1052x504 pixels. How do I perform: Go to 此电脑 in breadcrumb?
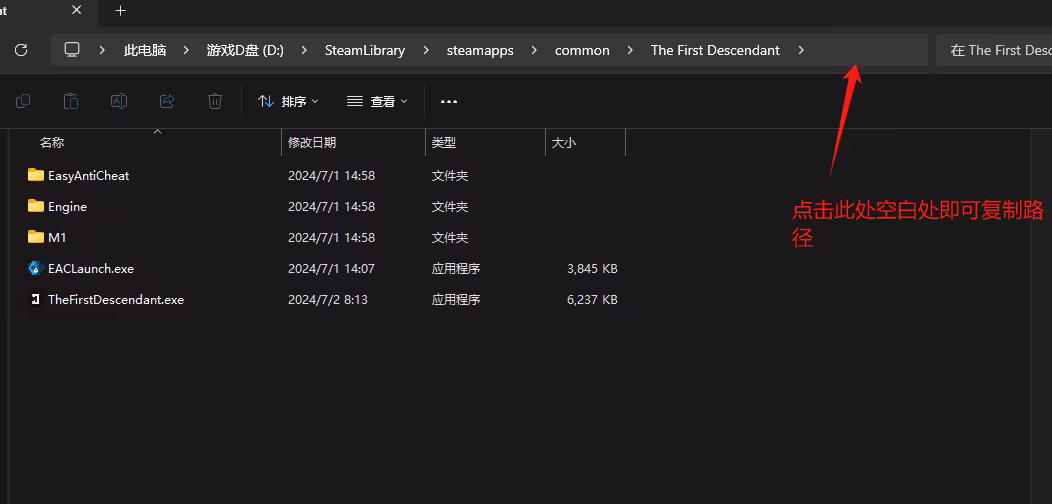(x=145, y=50)
